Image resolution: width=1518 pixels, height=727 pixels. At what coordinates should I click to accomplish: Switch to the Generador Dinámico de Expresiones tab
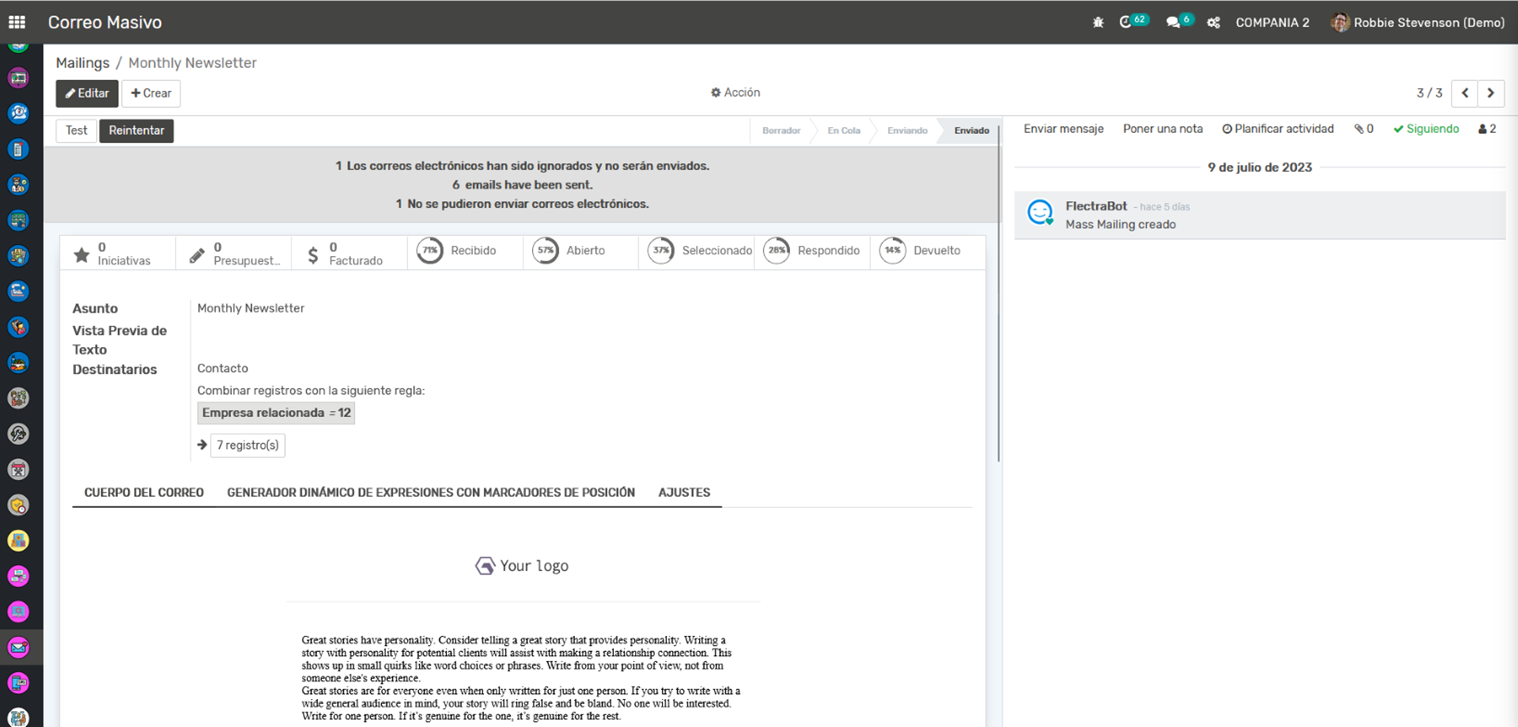pyautogui.click(x=430, y=492)
